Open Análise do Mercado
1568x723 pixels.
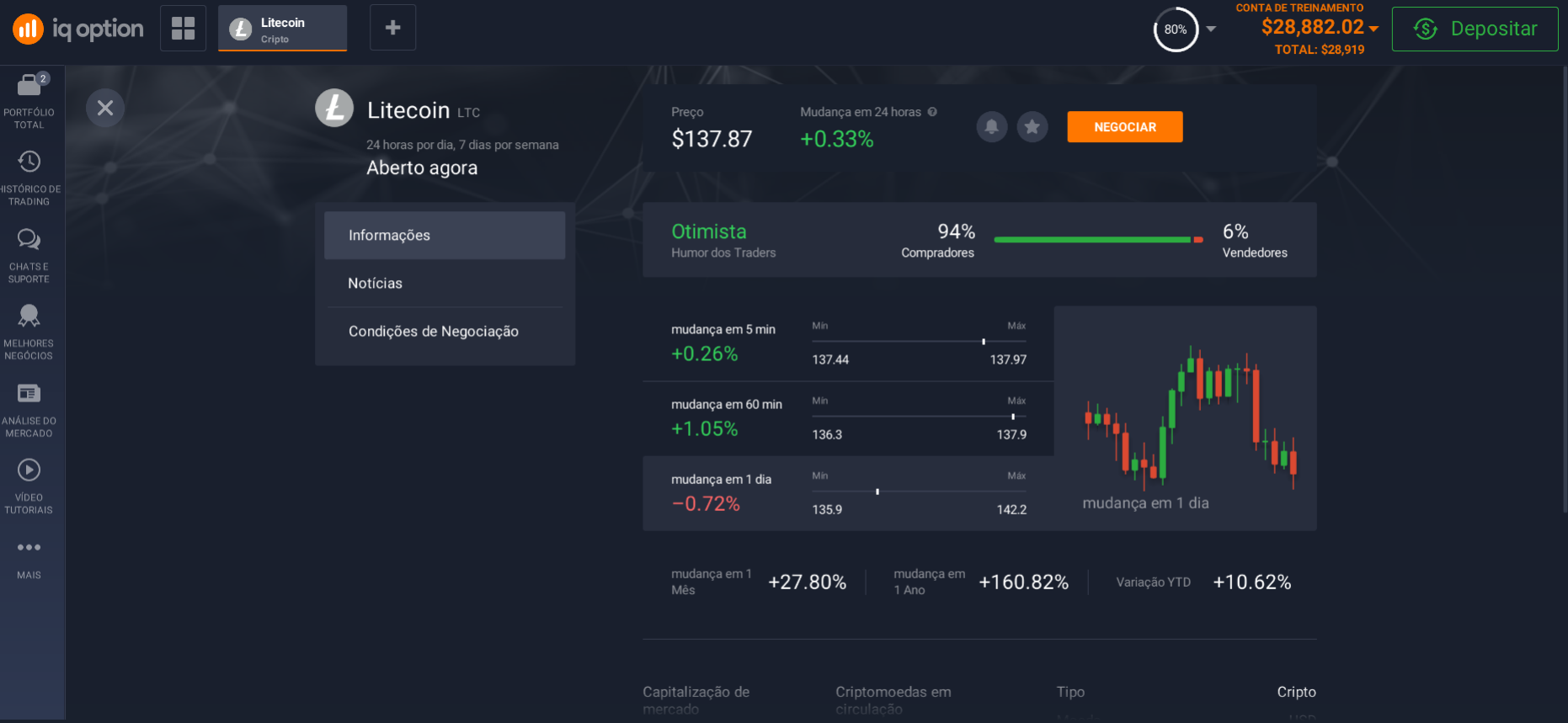(x=29, y=410)
